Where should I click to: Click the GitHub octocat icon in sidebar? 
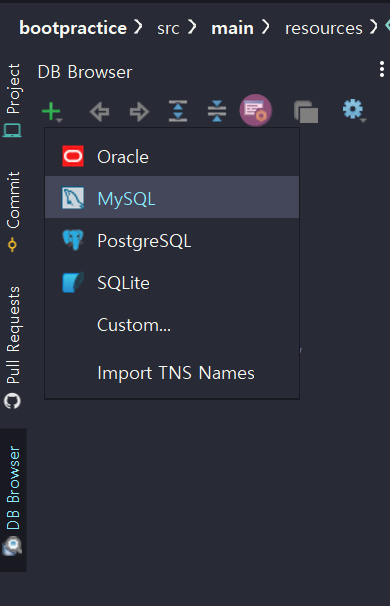point(12,401)
